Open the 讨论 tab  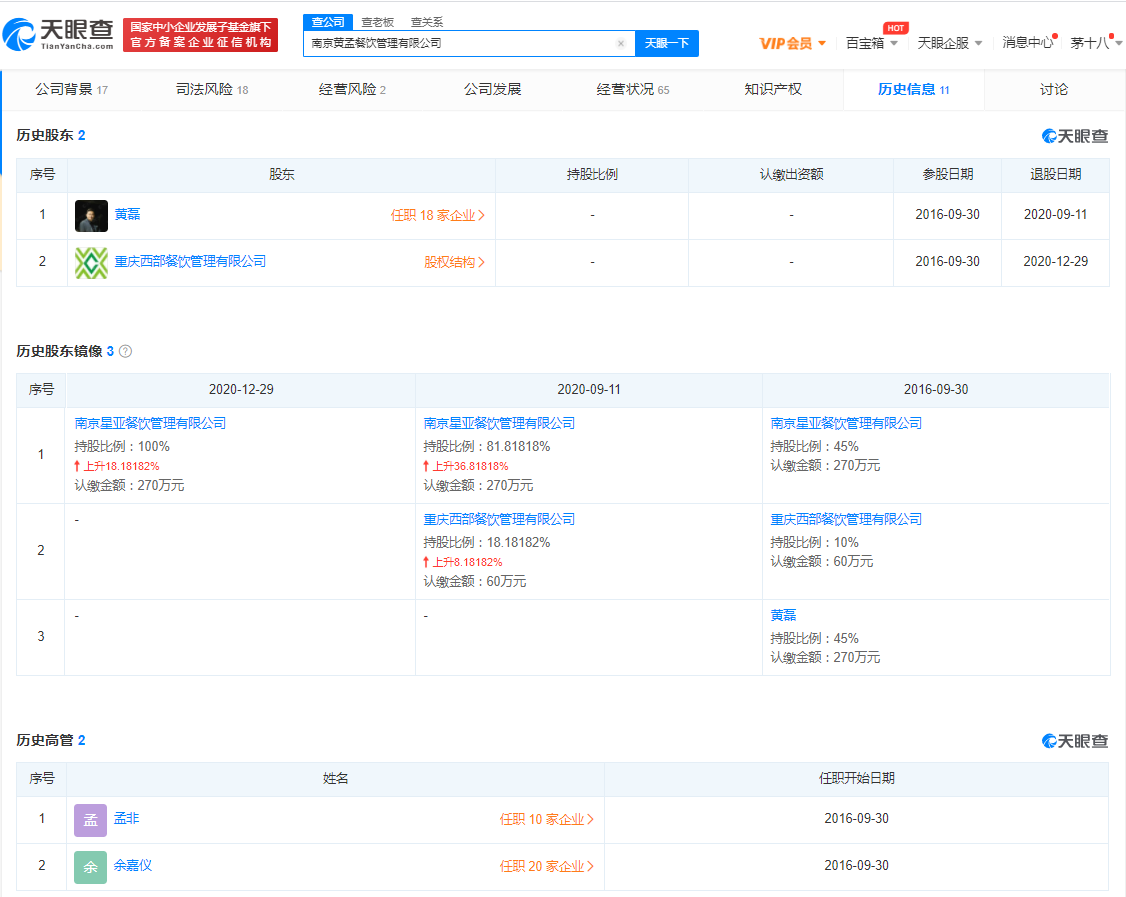click(x=1053, y=89)
